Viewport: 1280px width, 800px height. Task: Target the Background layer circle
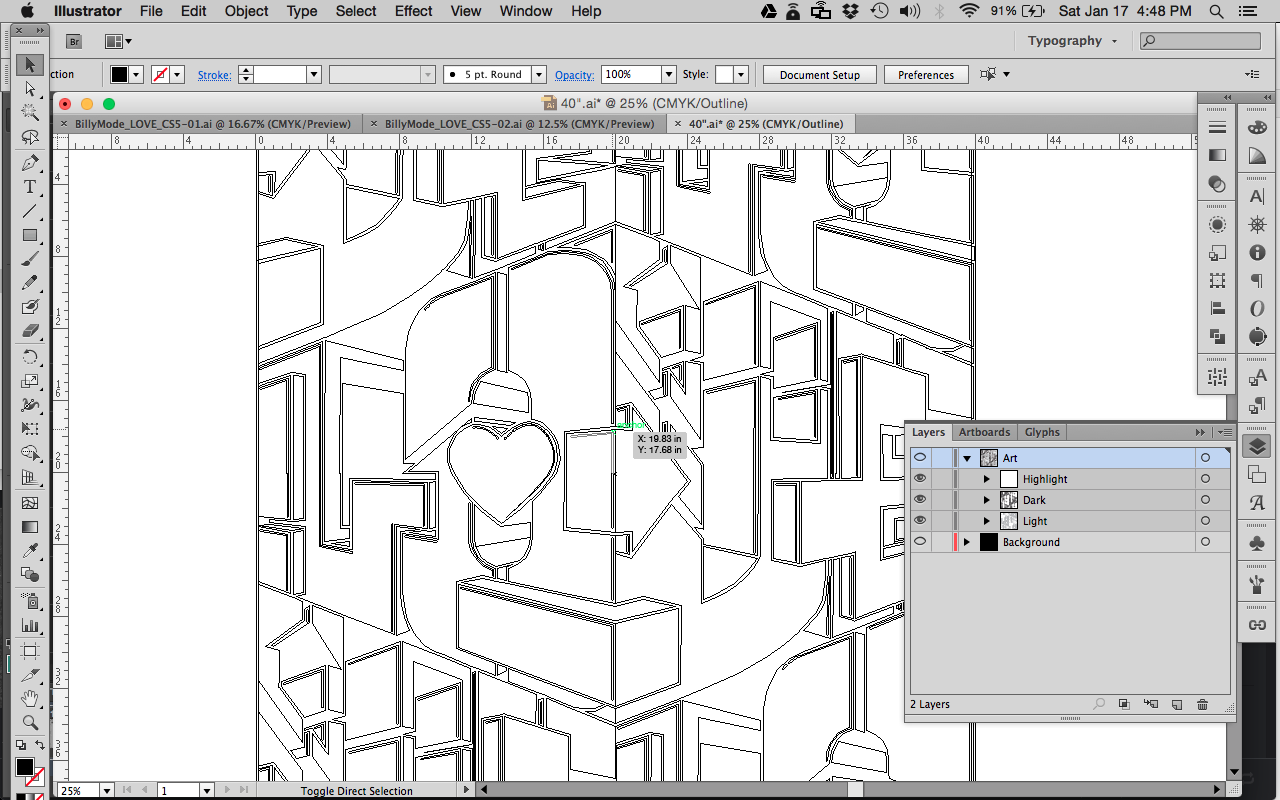click(x=1205, y=542)
